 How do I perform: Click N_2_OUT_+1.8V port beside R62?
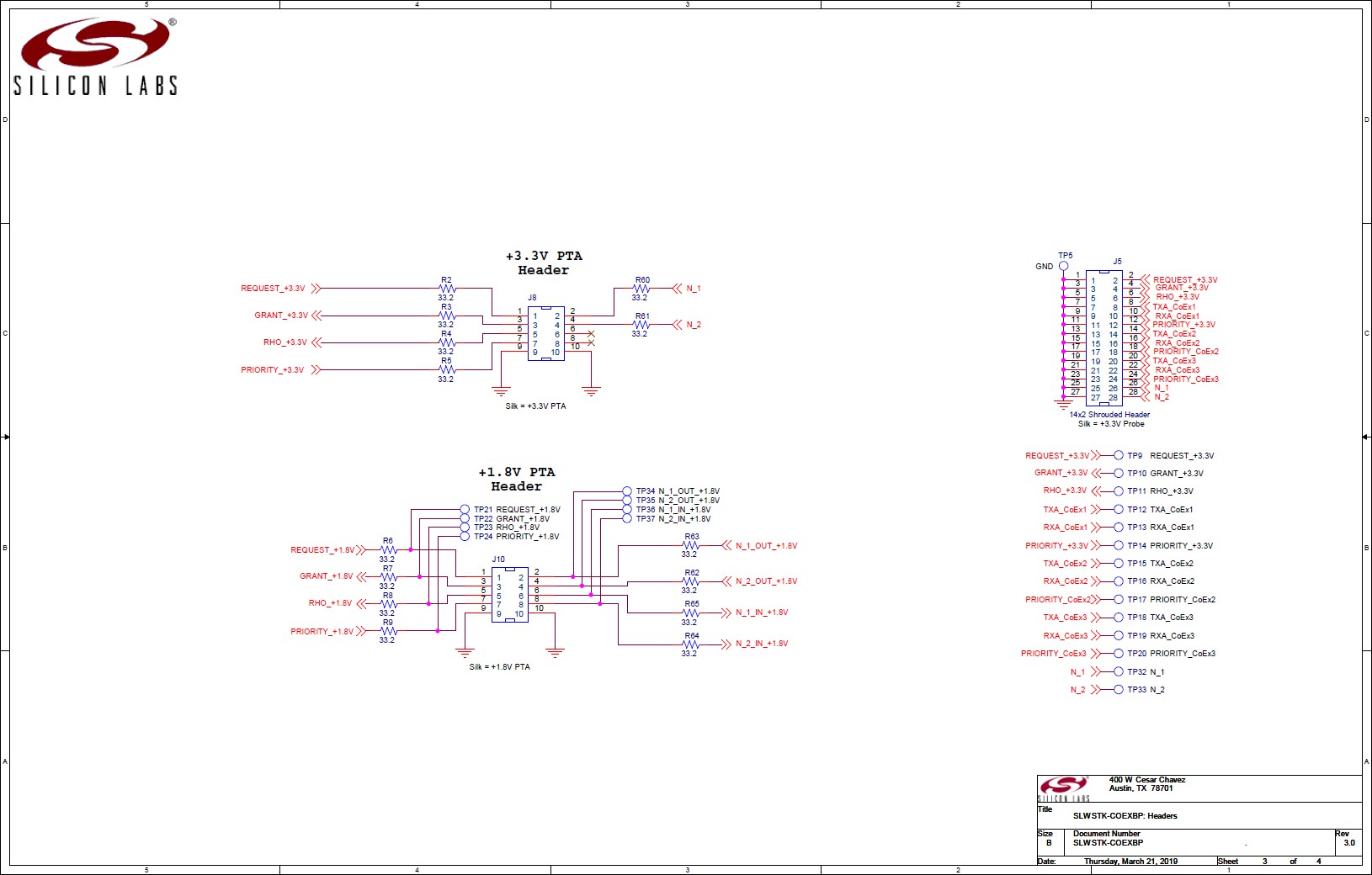click(x=760, y=581)
